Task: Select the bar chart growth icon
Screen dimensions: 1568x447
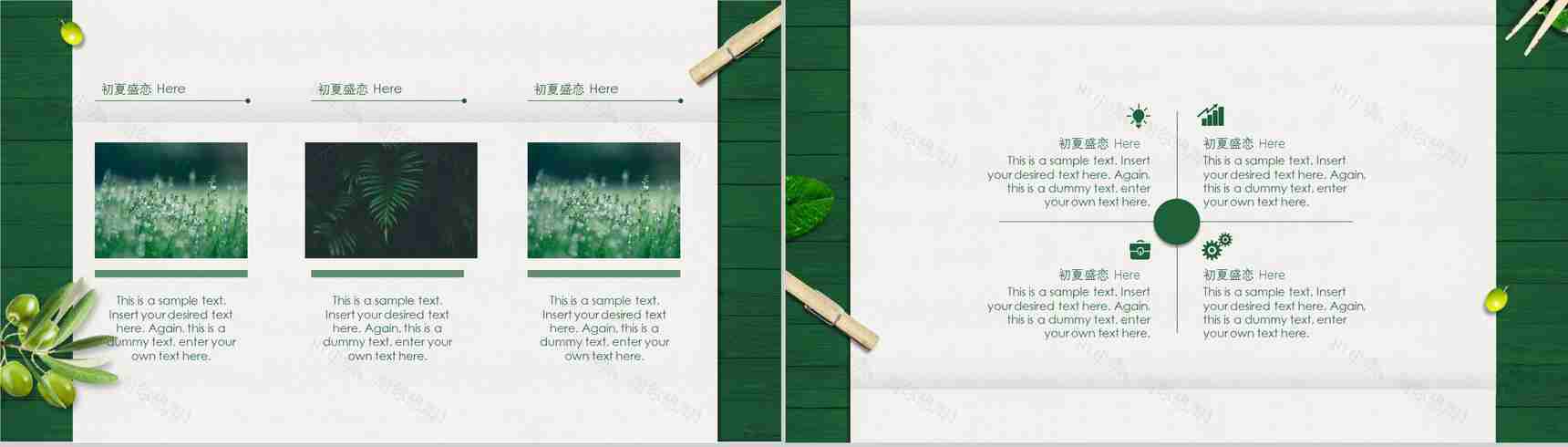Action: (1212, 116)
